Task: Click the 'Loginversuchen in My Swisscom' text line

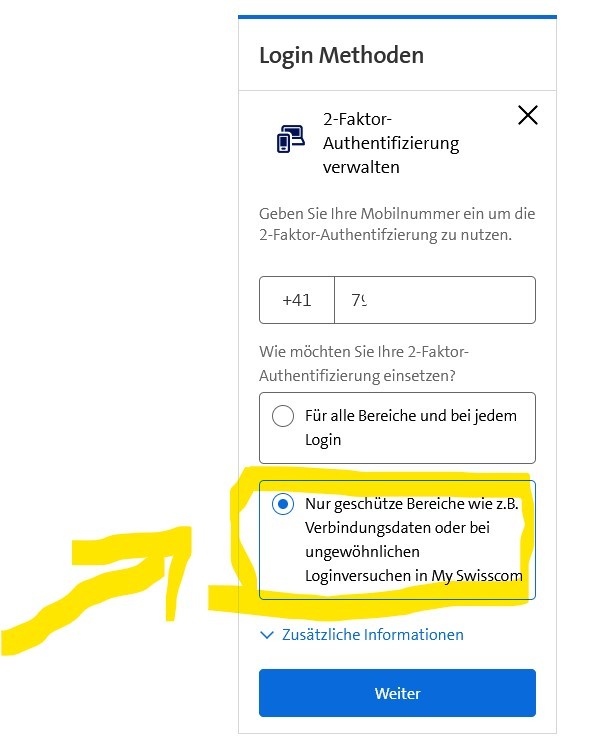Action: pos(414,576)
